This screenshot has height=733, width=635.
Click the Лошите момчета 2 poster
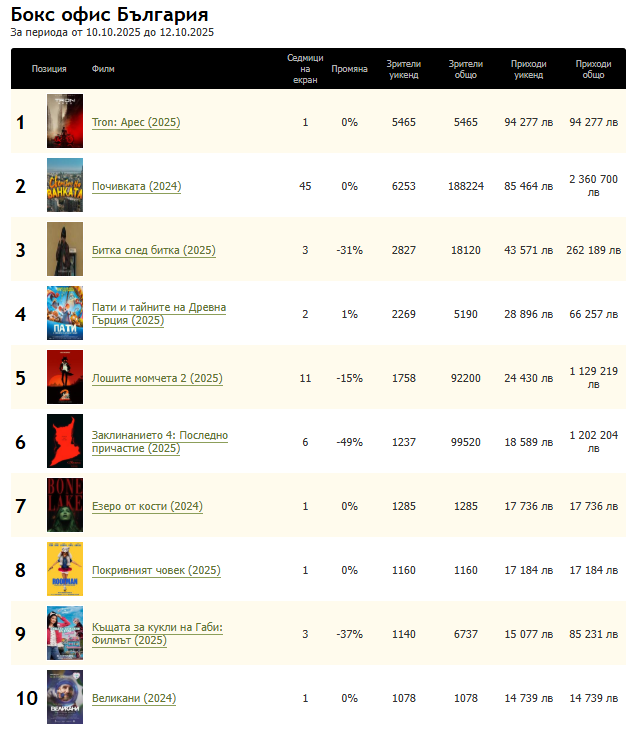pyautogui.click(x=64, y=378)
